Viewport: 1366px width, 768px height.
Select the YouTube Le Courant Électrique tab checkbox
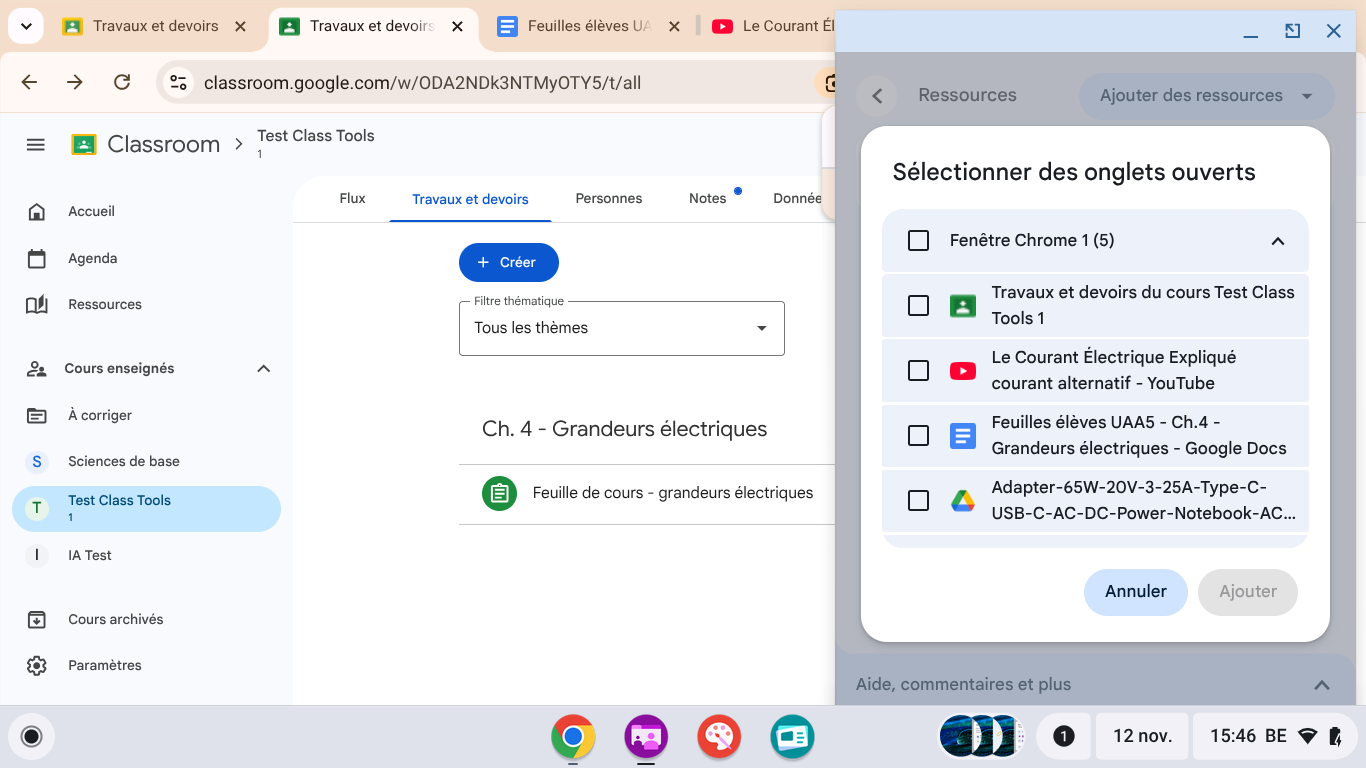pyautogui.click(x=918, y=371)
